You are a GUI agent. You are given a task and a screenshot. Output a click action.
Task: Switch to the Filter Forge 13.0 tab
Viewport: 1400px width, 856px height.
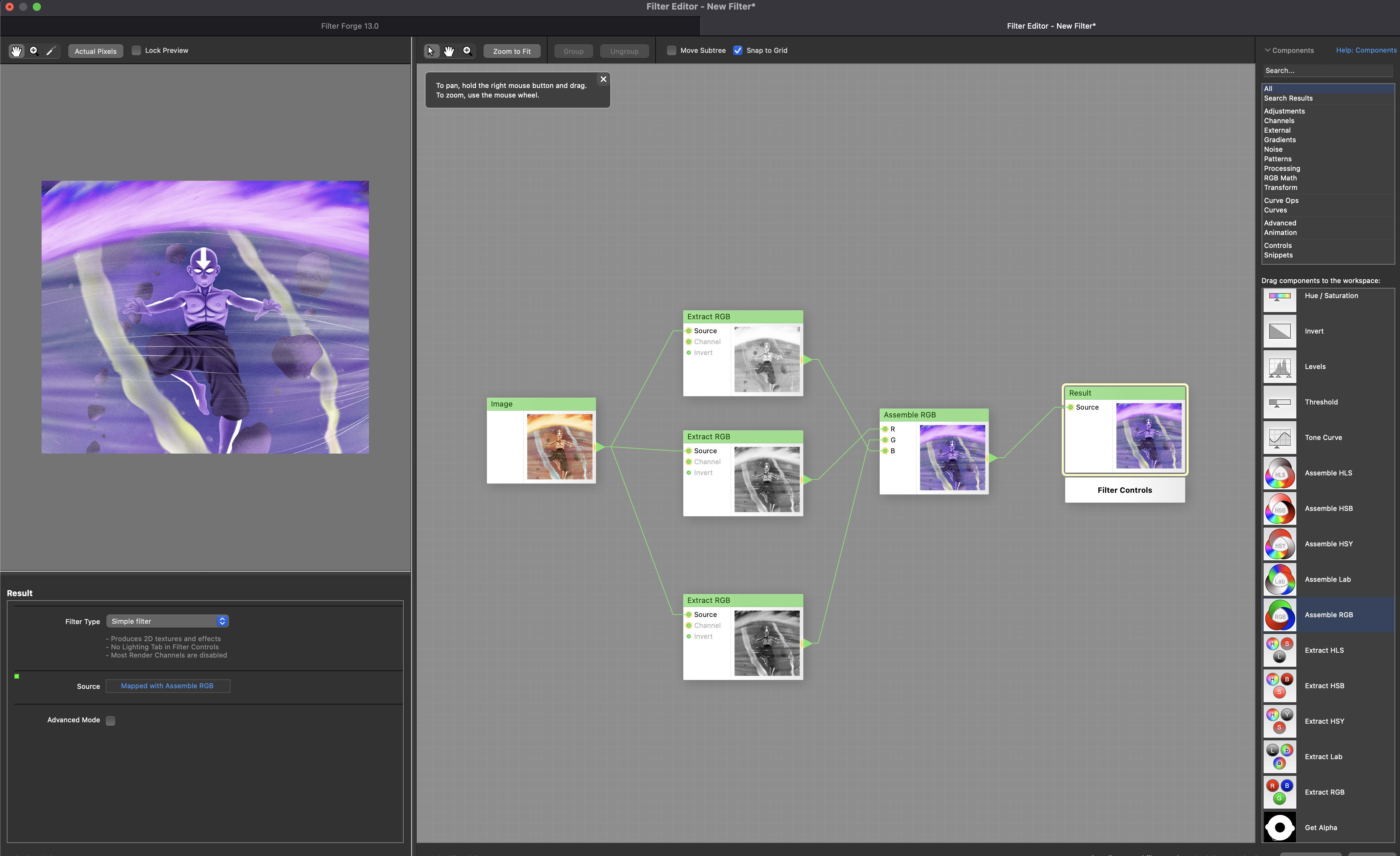pos(349,26)
